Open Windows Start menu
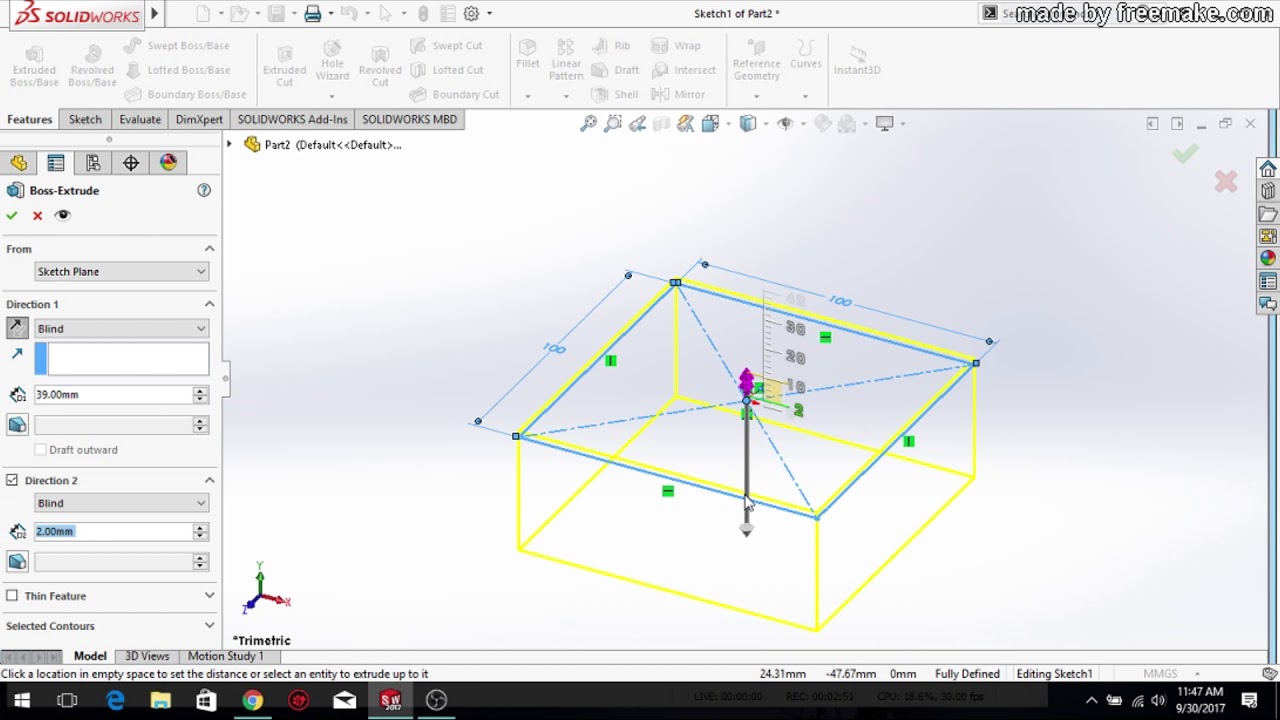 [22, 701]
